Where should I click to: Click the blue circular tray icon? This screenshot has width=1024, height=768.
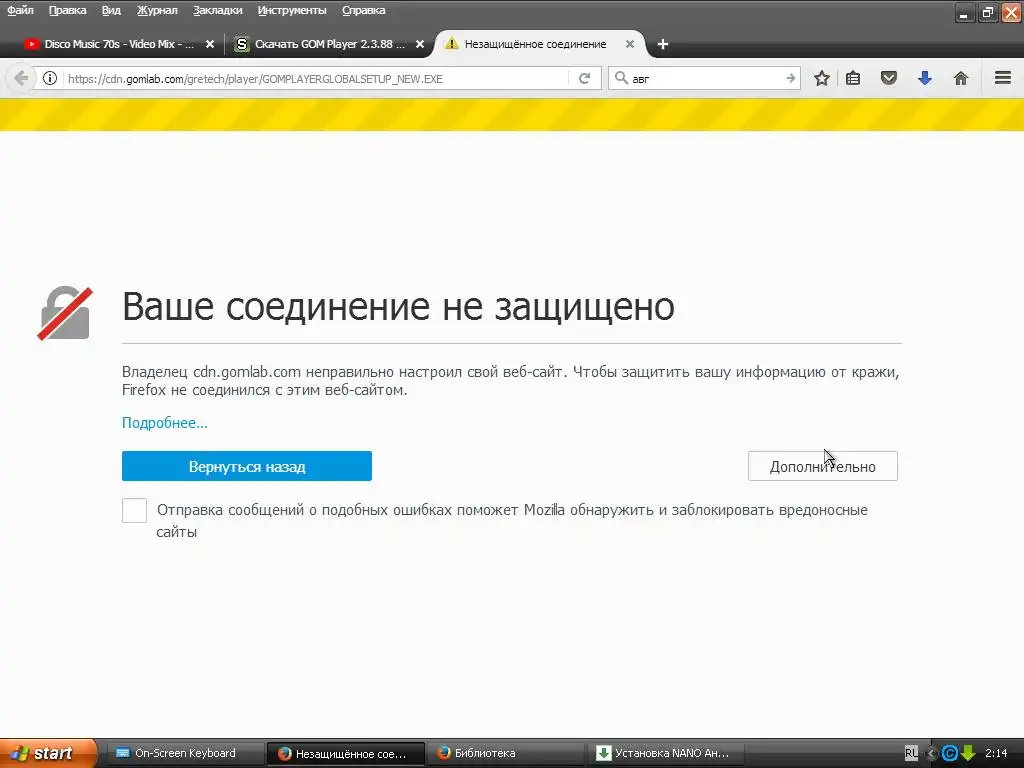pyautogui.click(x=950, y=754)
